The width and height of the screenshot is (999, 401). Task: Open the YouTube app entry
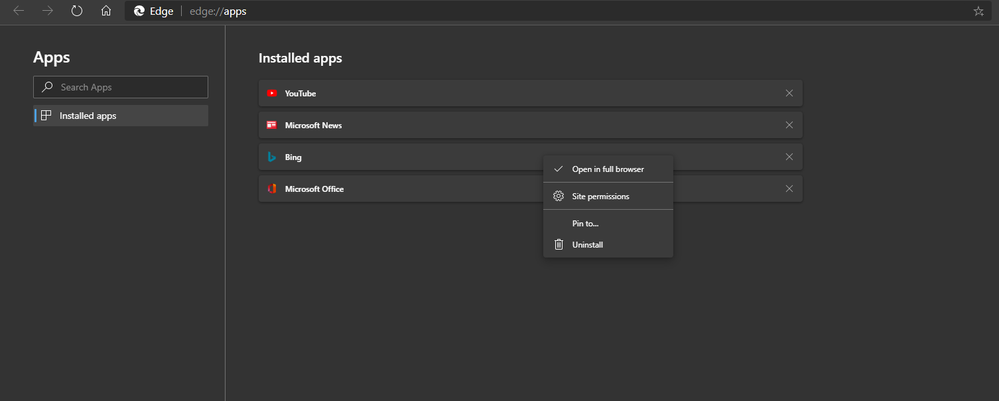pyautogui.click(x=530, y=93)
